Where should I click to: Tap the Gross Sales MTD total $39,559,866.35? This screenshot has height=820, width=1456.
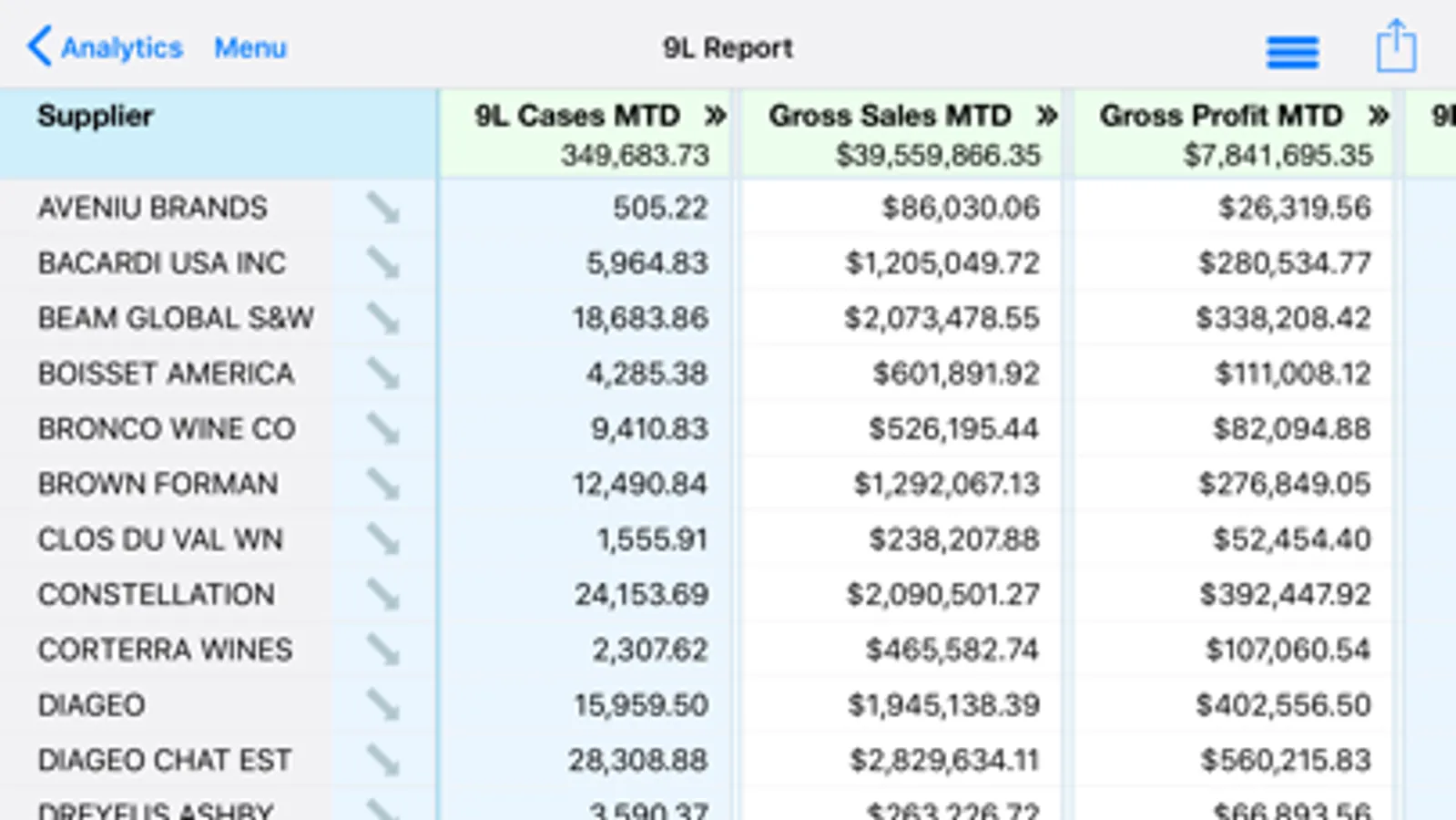938,156
